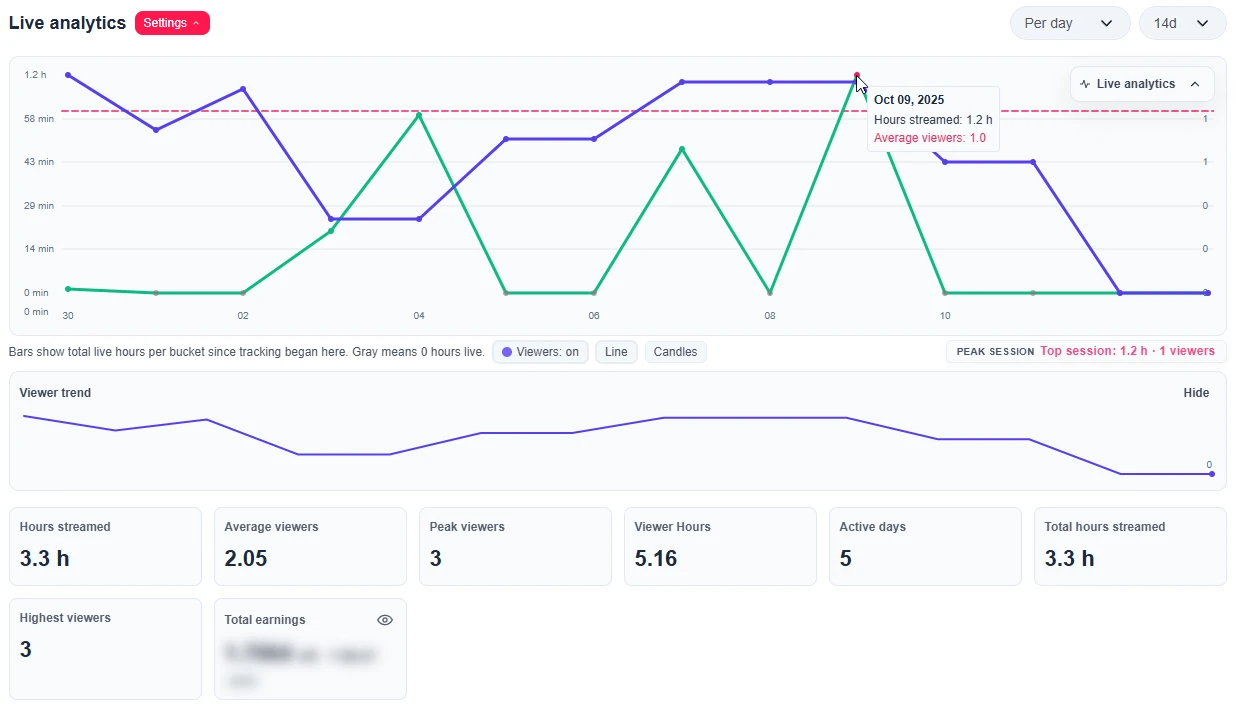Click the Peak viewers card
The height and width of the screenshot is (711, 1236).
[x=515, y=546]
